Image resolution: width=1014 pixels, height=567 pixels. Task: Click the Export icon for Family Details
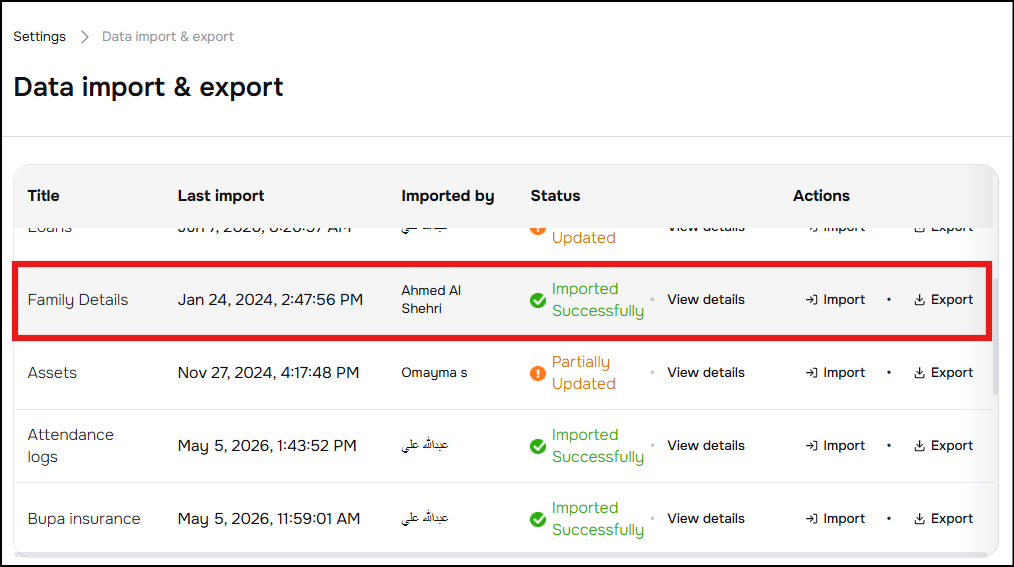tap(919, 300)
